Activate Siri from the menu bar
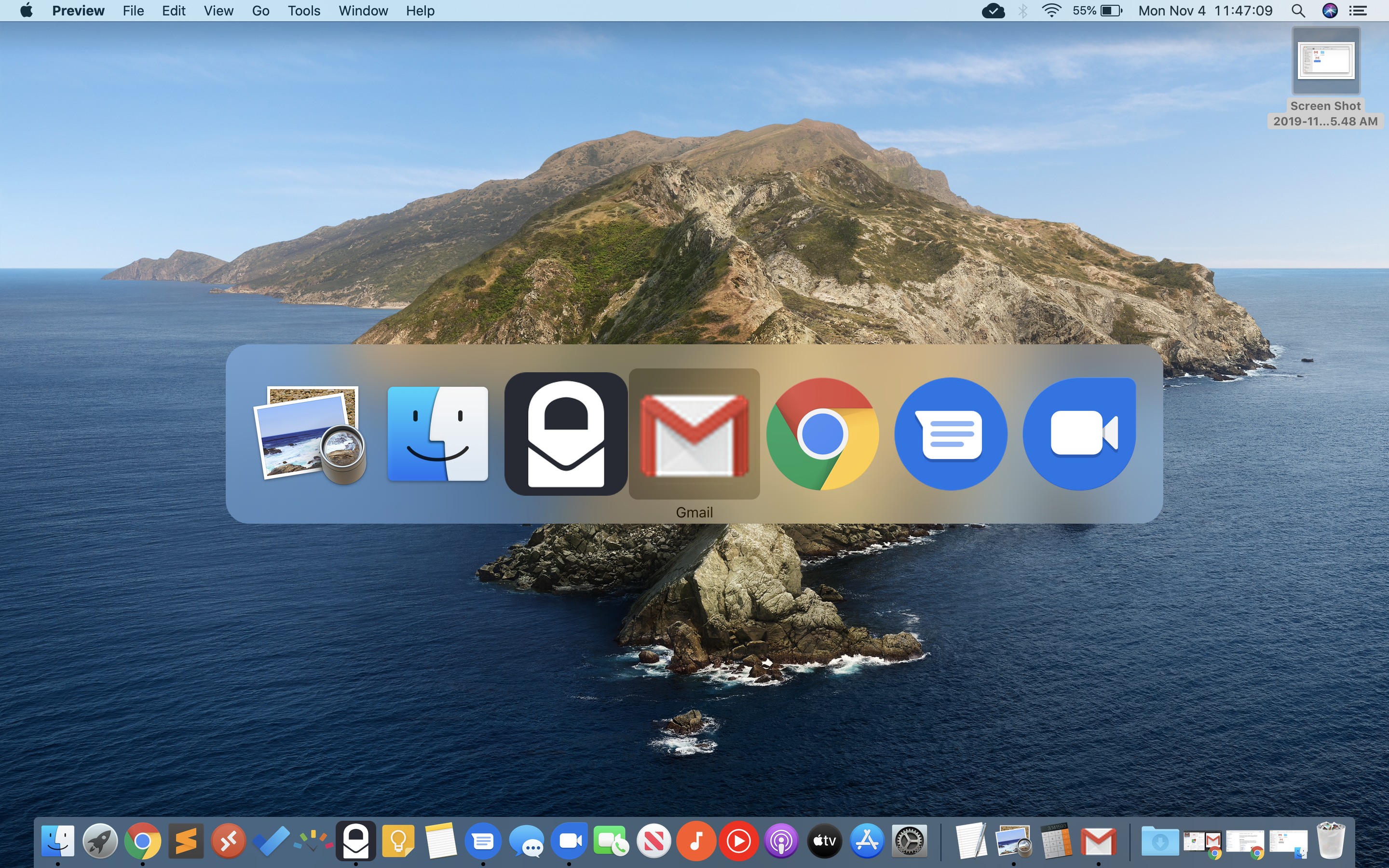This screenshot has width=1389, height=868. 1330,10
